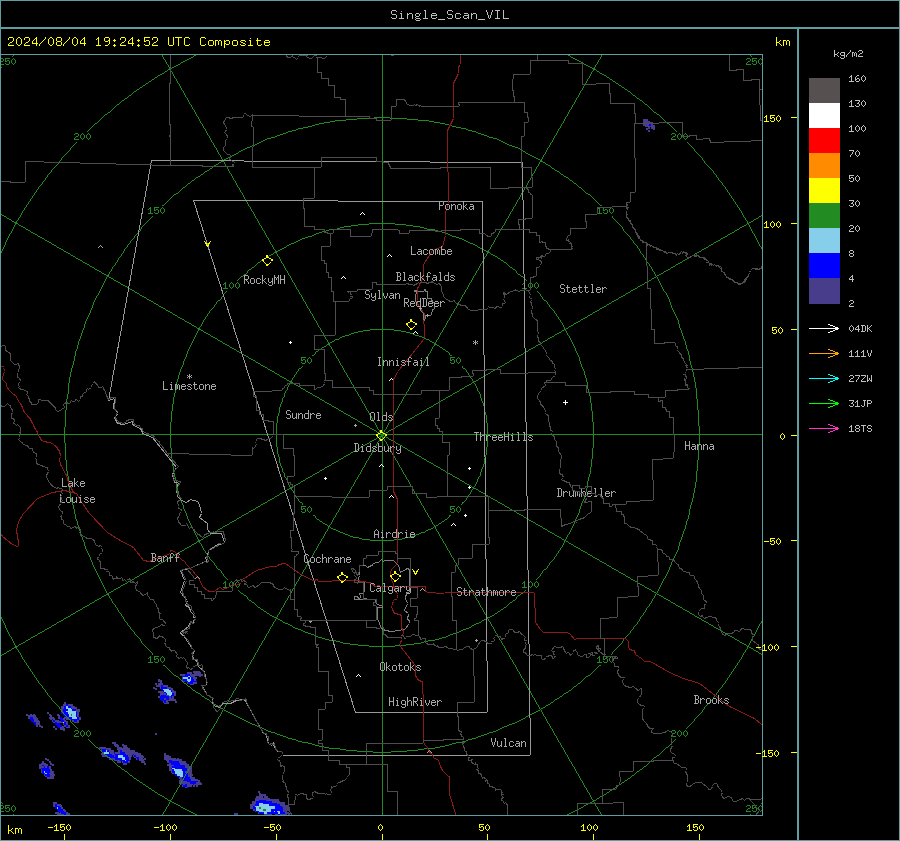This screenshot has width=900, height=841.
Task: Click the green 31JP arrow in legend
Action: tap(824, 404)
